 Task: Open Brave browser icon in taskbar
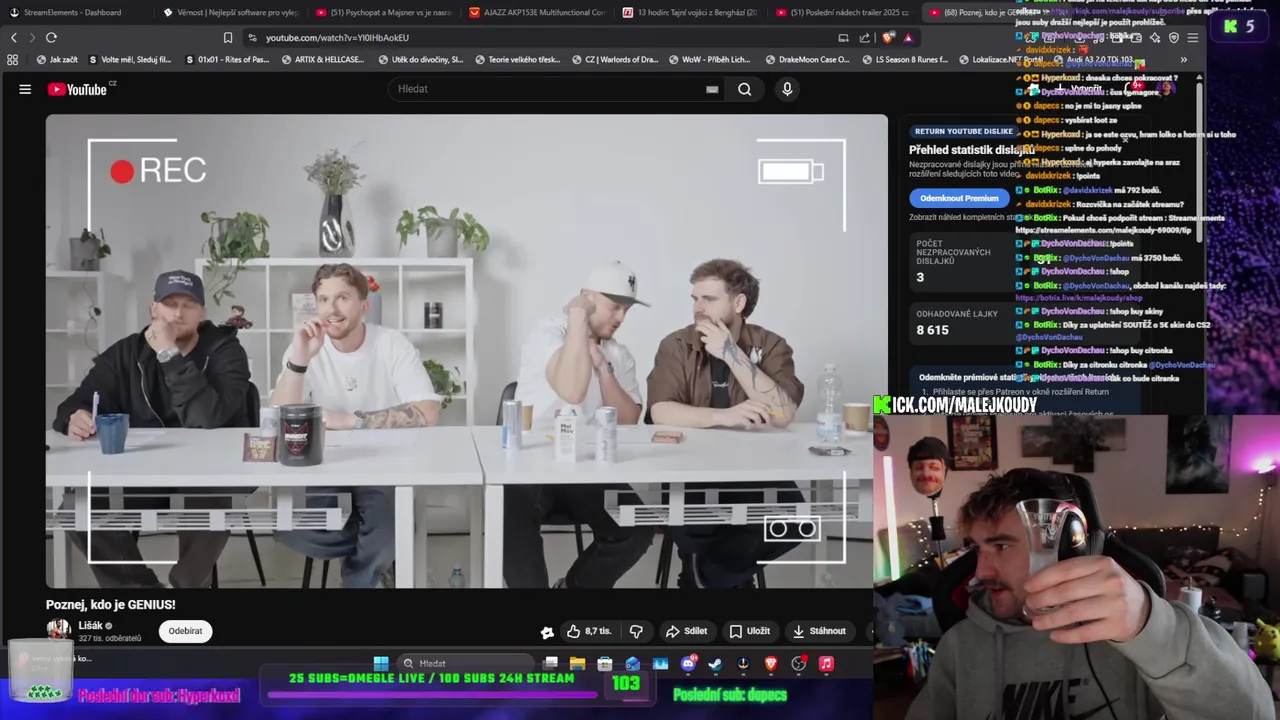pyautogui.click(x=771, y=663)
